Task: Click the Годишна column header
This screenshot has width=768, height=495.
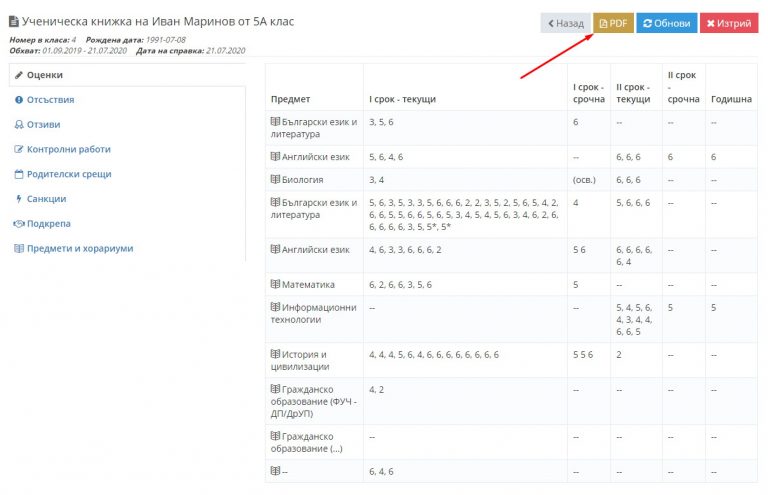Action: click(x=731, y=99)
